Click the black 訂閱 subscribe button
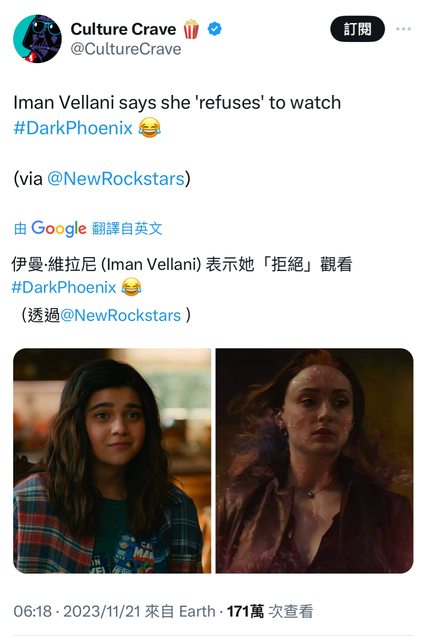427x640 pixels. tap(357, 29)
